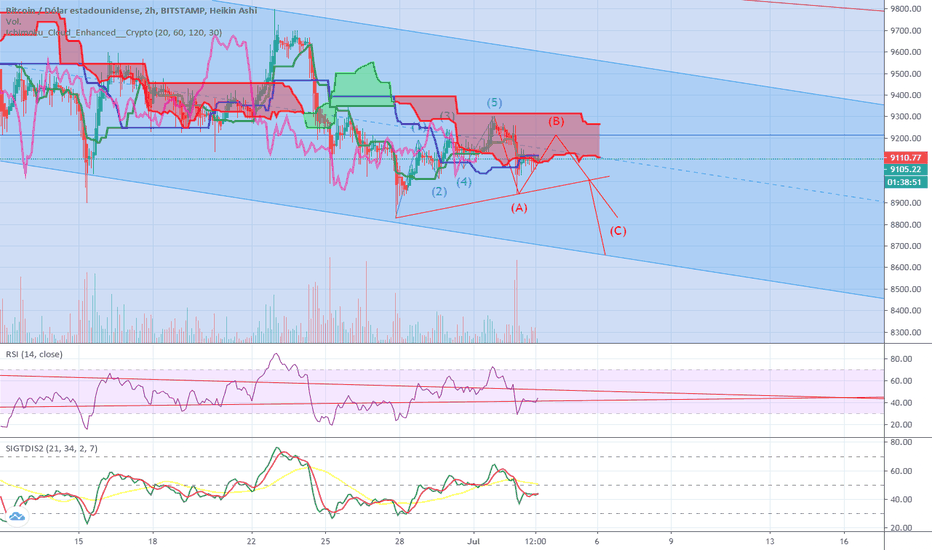Click 8500.00 on the price axis
The height and width of the screenshot is (550, 932).
tap(905, 290)
